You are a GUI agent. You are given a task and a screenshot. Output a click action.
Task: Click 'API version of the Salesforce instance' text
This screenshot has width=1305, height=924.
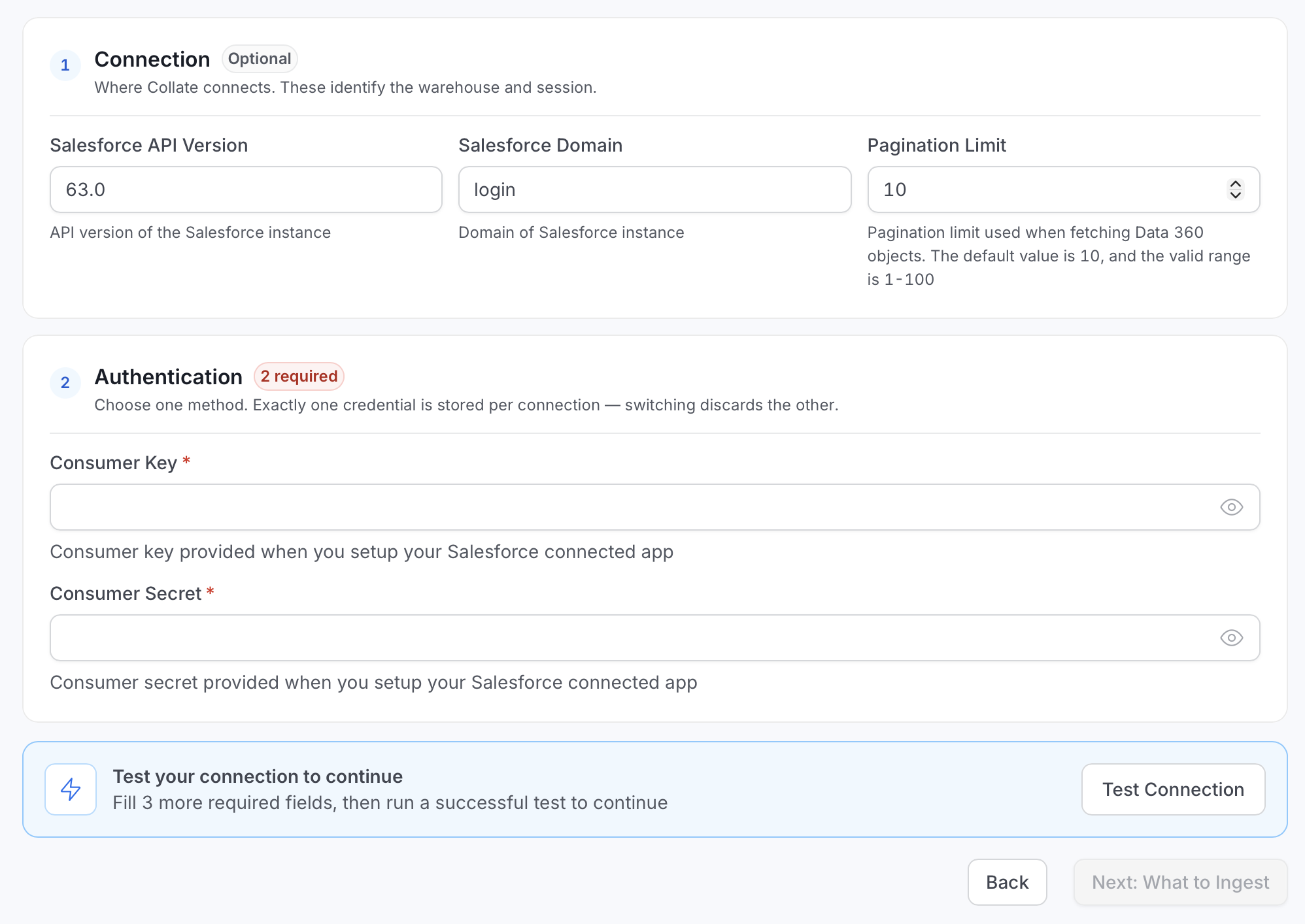[190, 233]
